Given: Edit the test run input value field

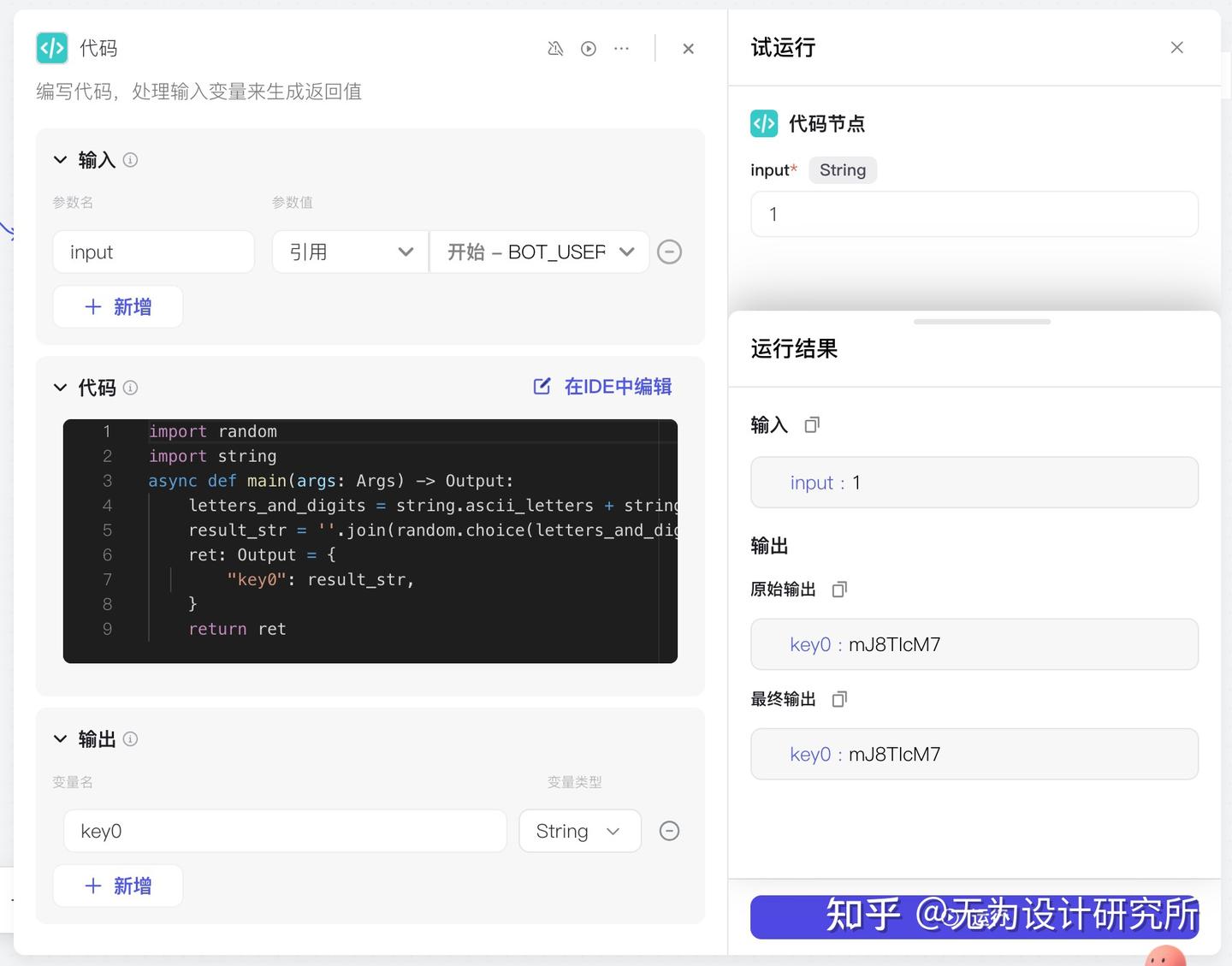Looking at the screenshot, I should 974,214.
